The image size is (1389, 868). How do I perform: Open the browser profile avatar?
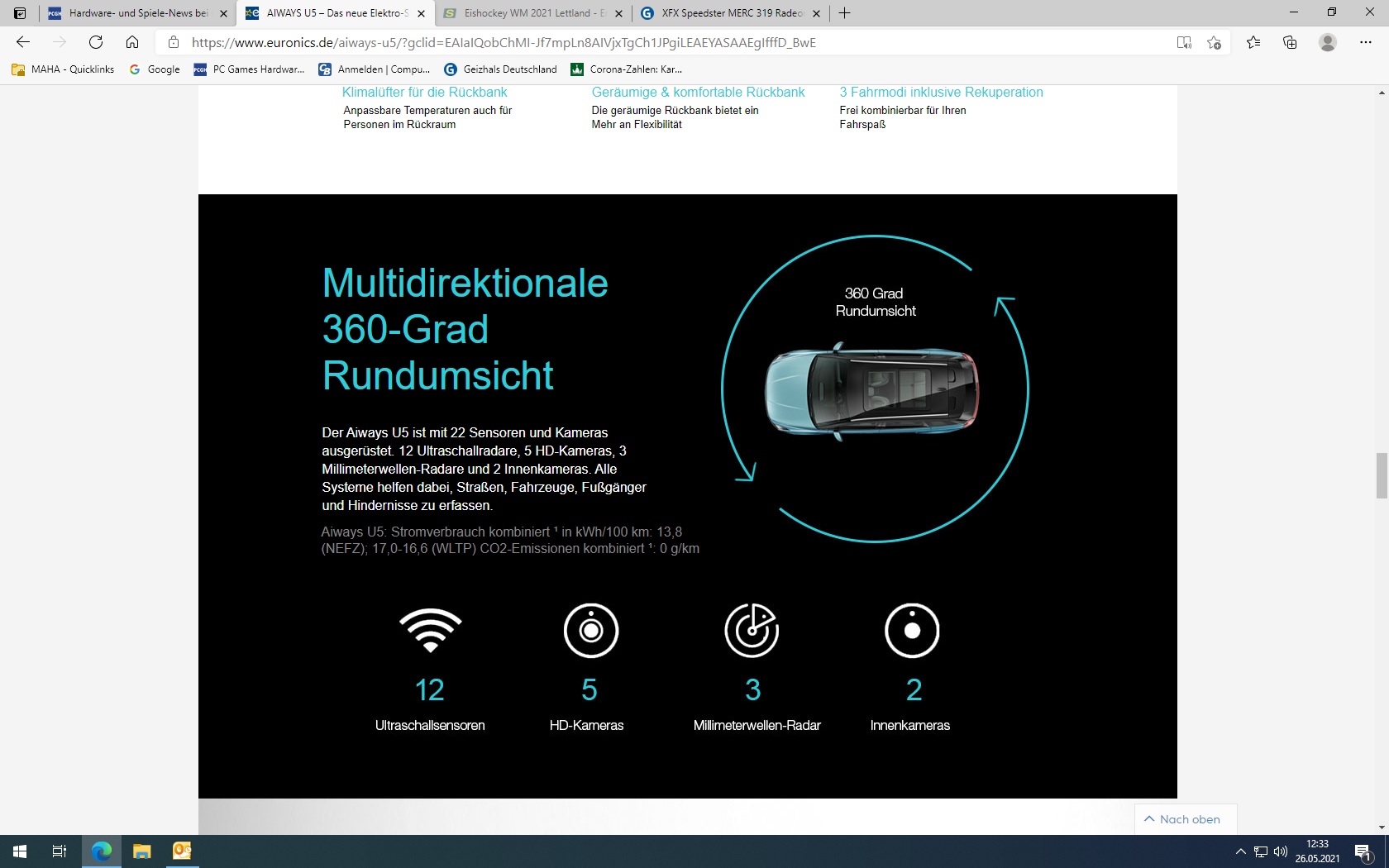click(1328, 42)
